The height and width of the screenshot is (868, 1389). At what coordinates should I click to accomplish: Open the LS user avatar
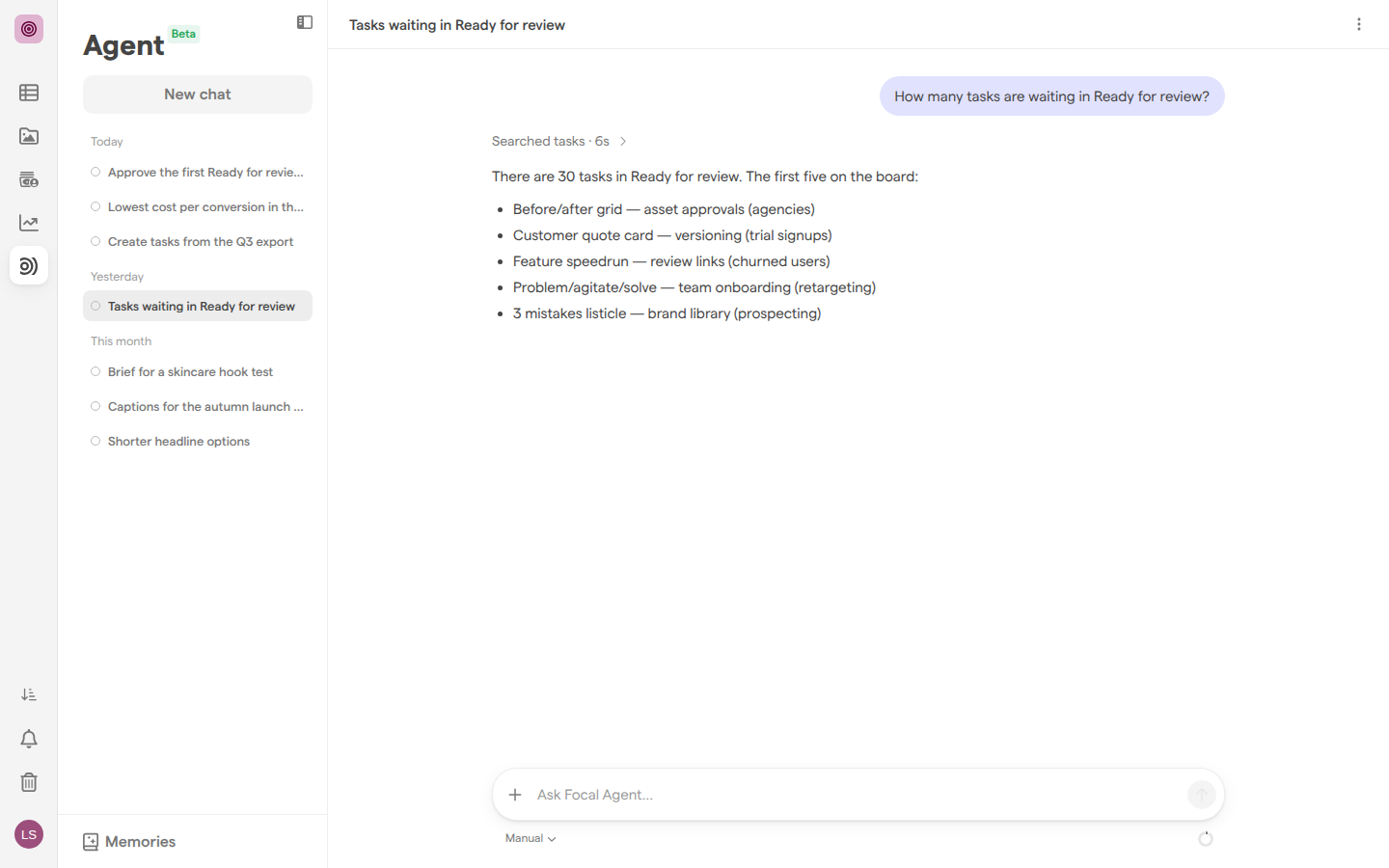29,834
